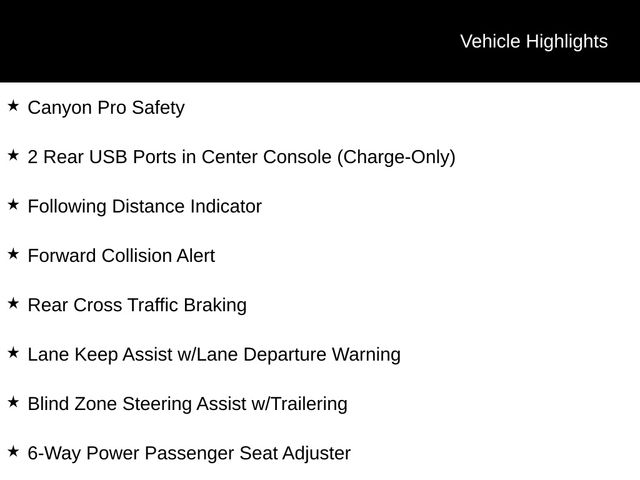Select the Following Distance Indicator text
Viewport: 640px width, 480px height.
coord(144,207)
